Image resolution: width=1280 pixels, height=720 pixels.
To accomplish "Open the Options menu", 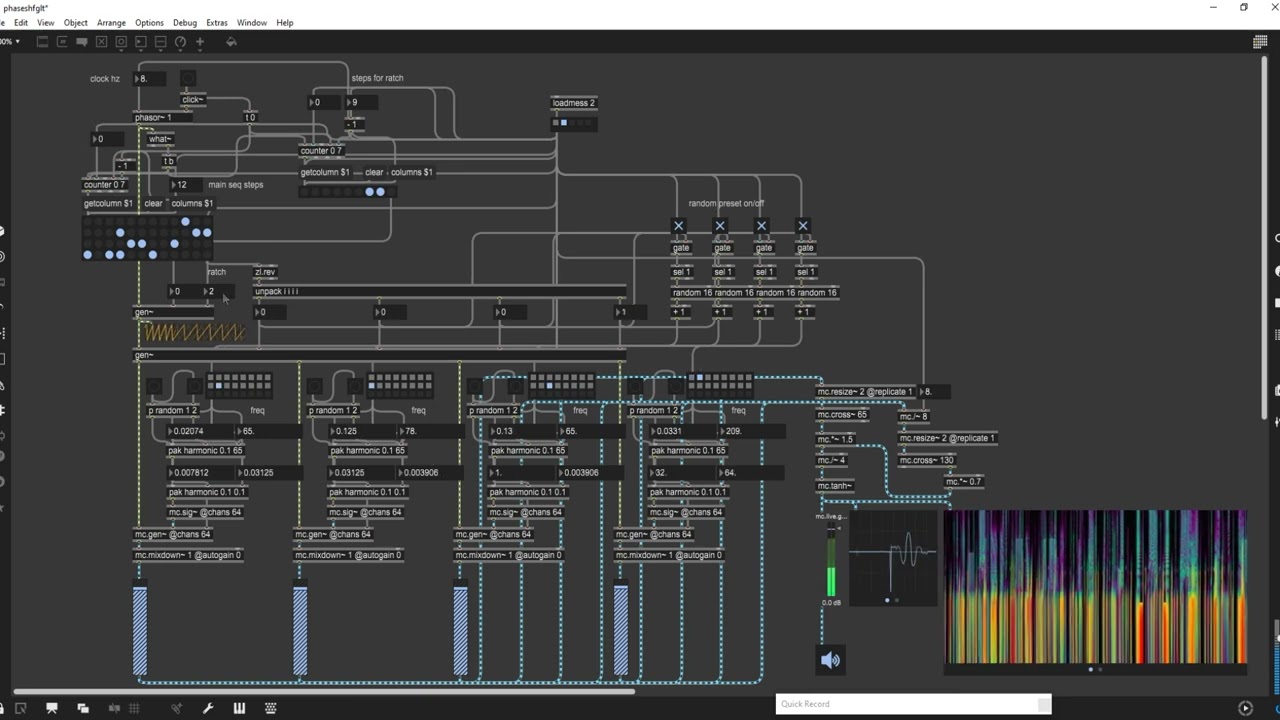I will 149,22.
